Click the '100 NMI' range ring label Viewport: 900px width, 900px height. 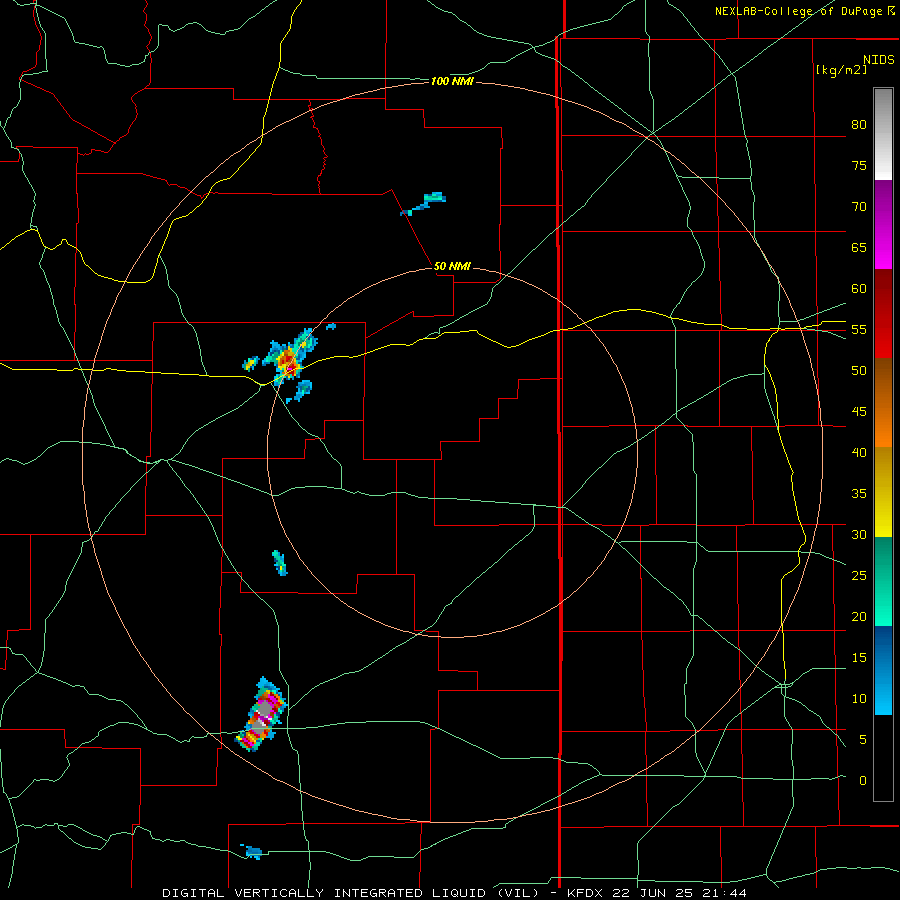coord(452,82)
